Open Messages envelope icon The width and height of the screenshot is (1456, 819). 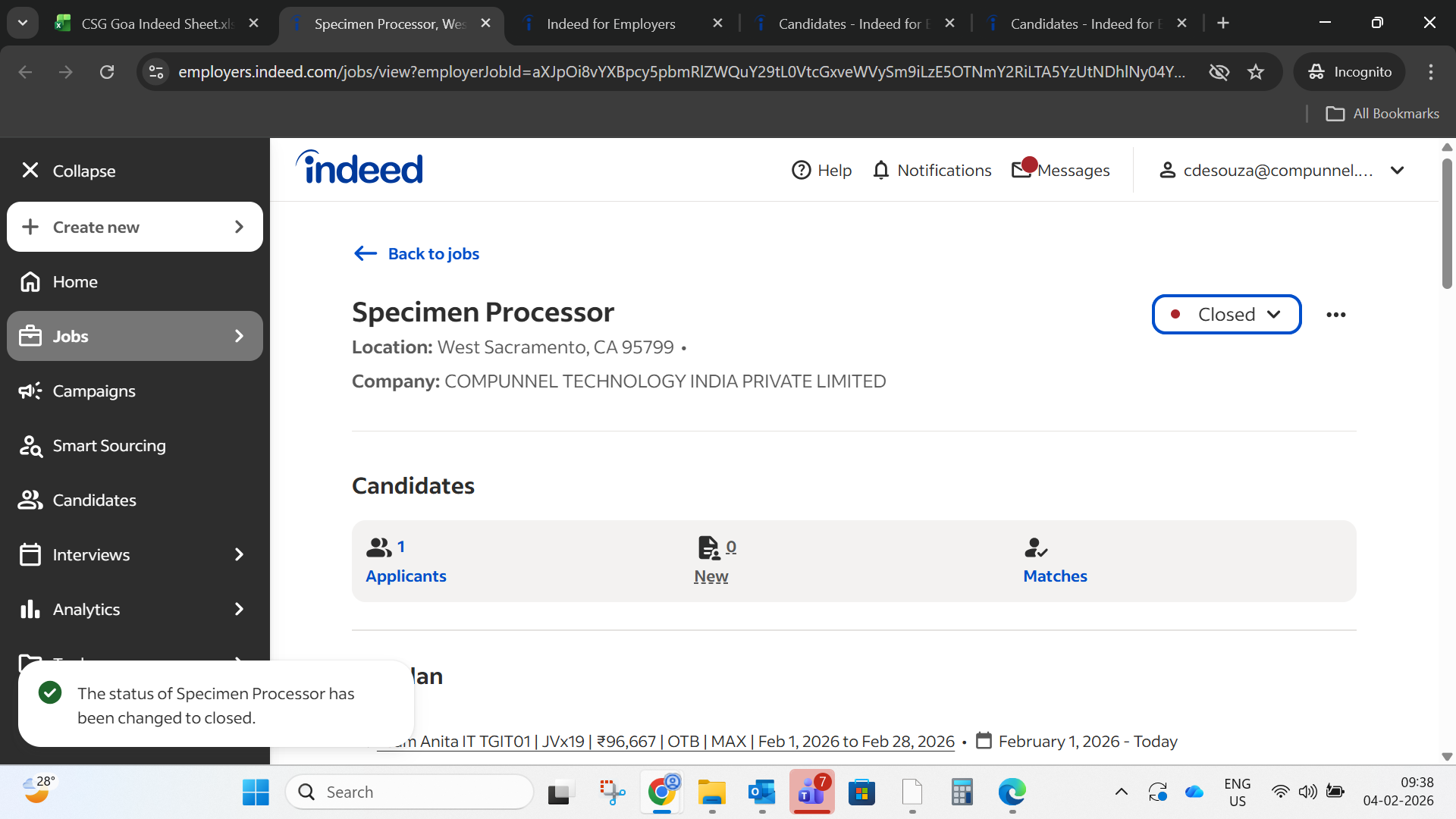point(1021,170)
